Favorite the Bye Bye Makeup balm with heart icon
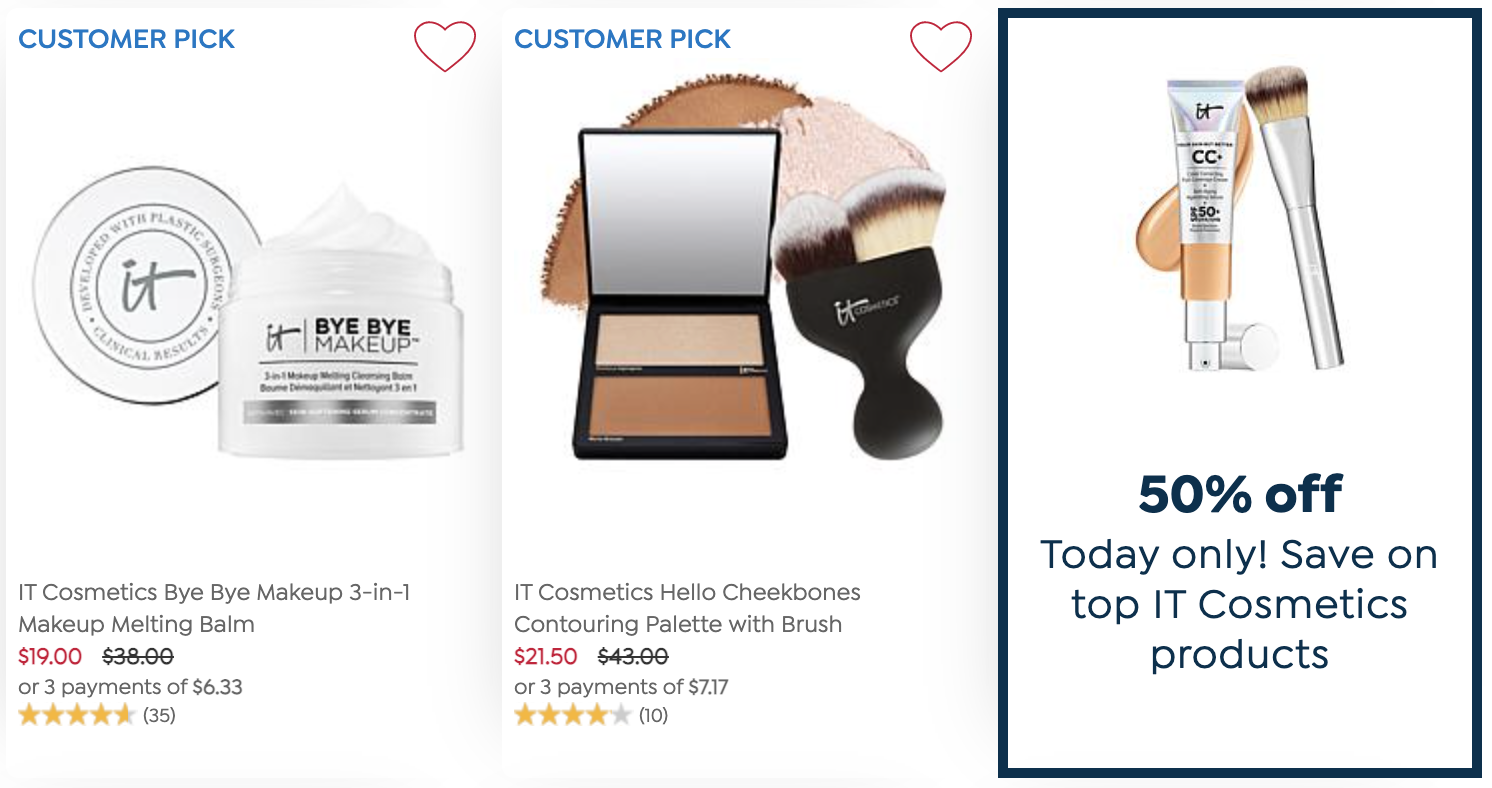 [445, 46]
